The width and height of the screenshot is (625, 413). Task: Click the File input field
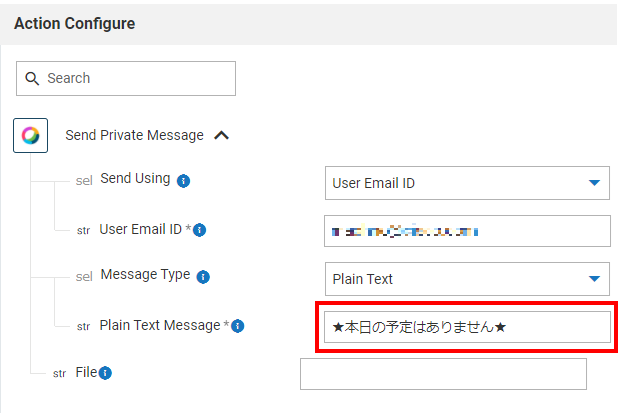click(x=443, y=374)
